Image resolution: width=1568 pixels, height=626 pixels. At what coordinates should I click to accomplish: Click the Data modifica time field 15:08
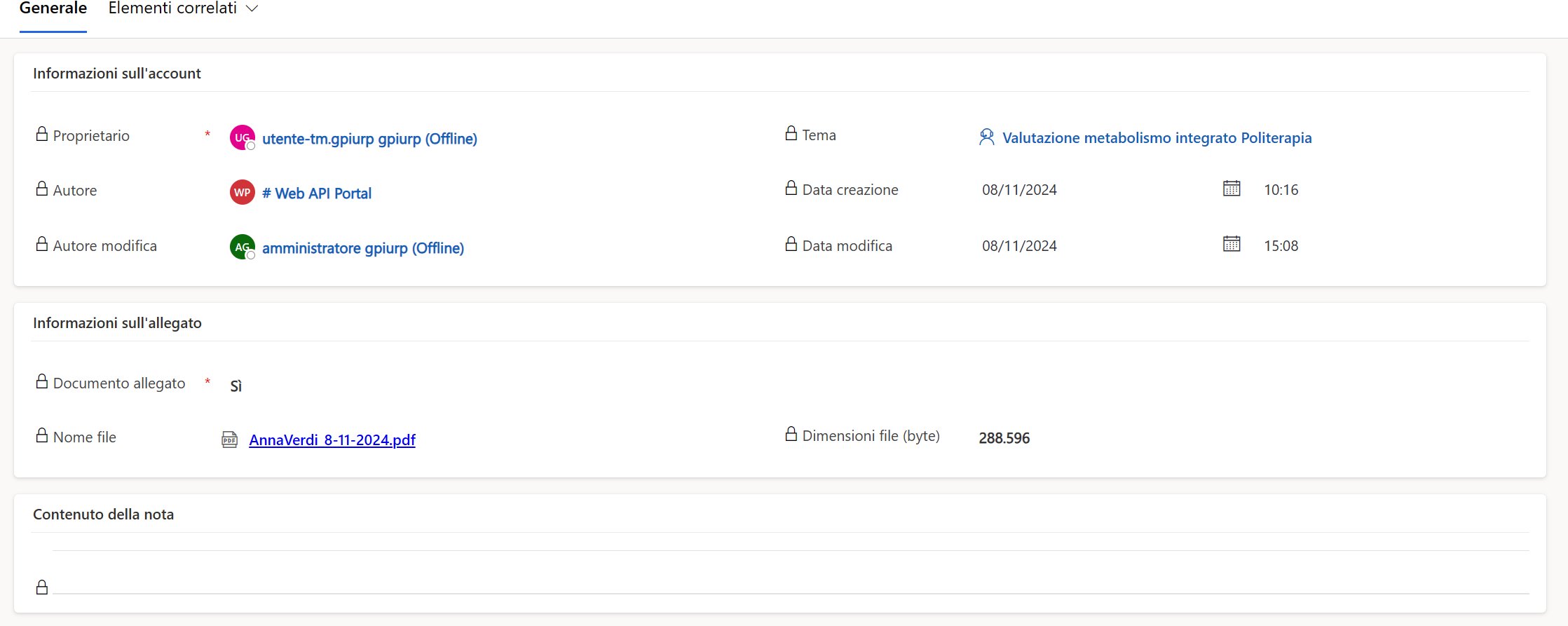coord(1281,246)
